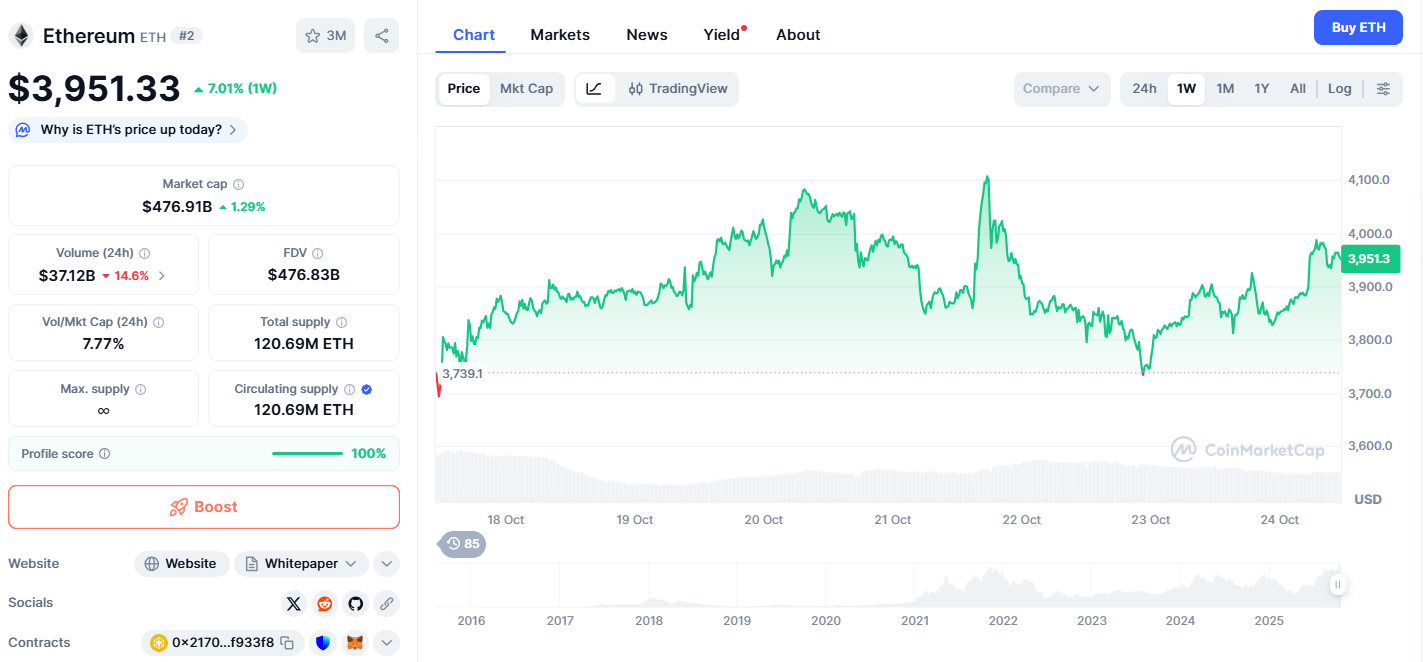1423x662 pixels.
Task: Switch to TradingView chart mode
Action: pos(678,89)
